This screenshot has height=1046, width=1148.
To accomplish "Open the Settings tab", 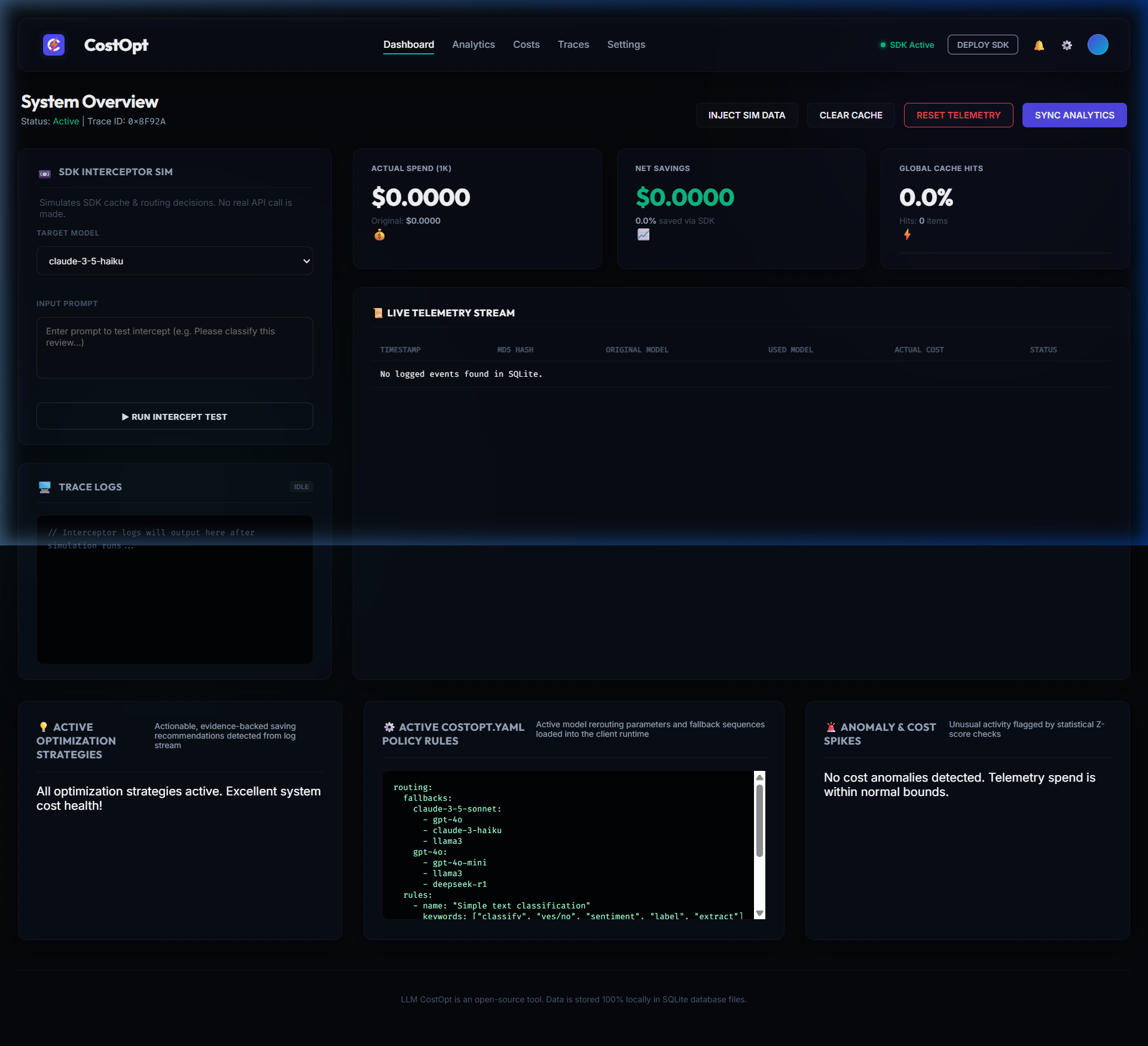I will pos(626,45).
